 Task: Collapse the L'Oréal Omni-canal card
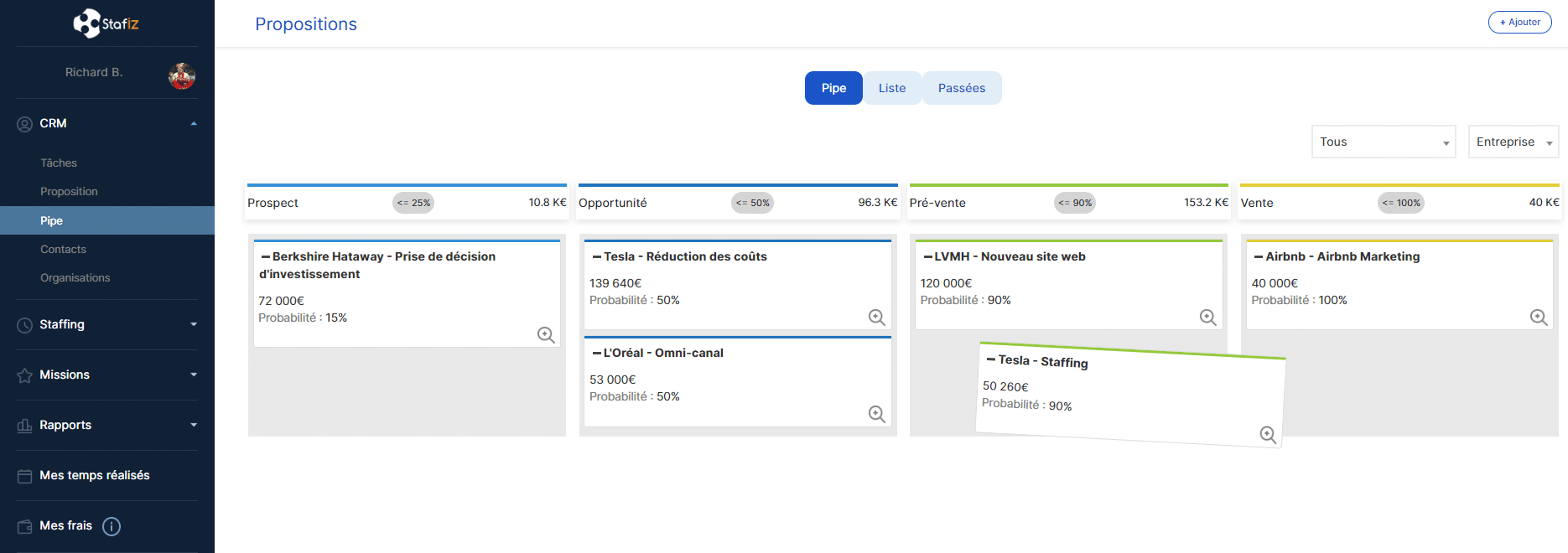(597, 353)
